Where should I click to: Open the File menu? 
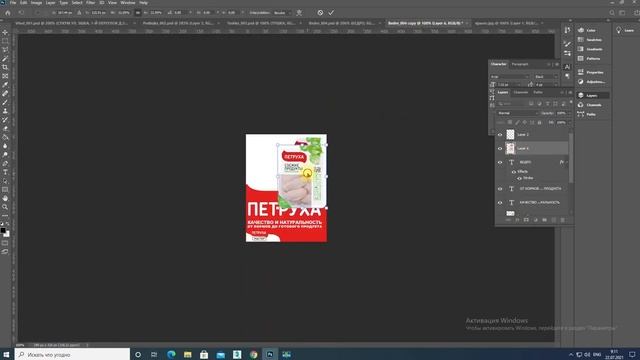click(13, 2)
